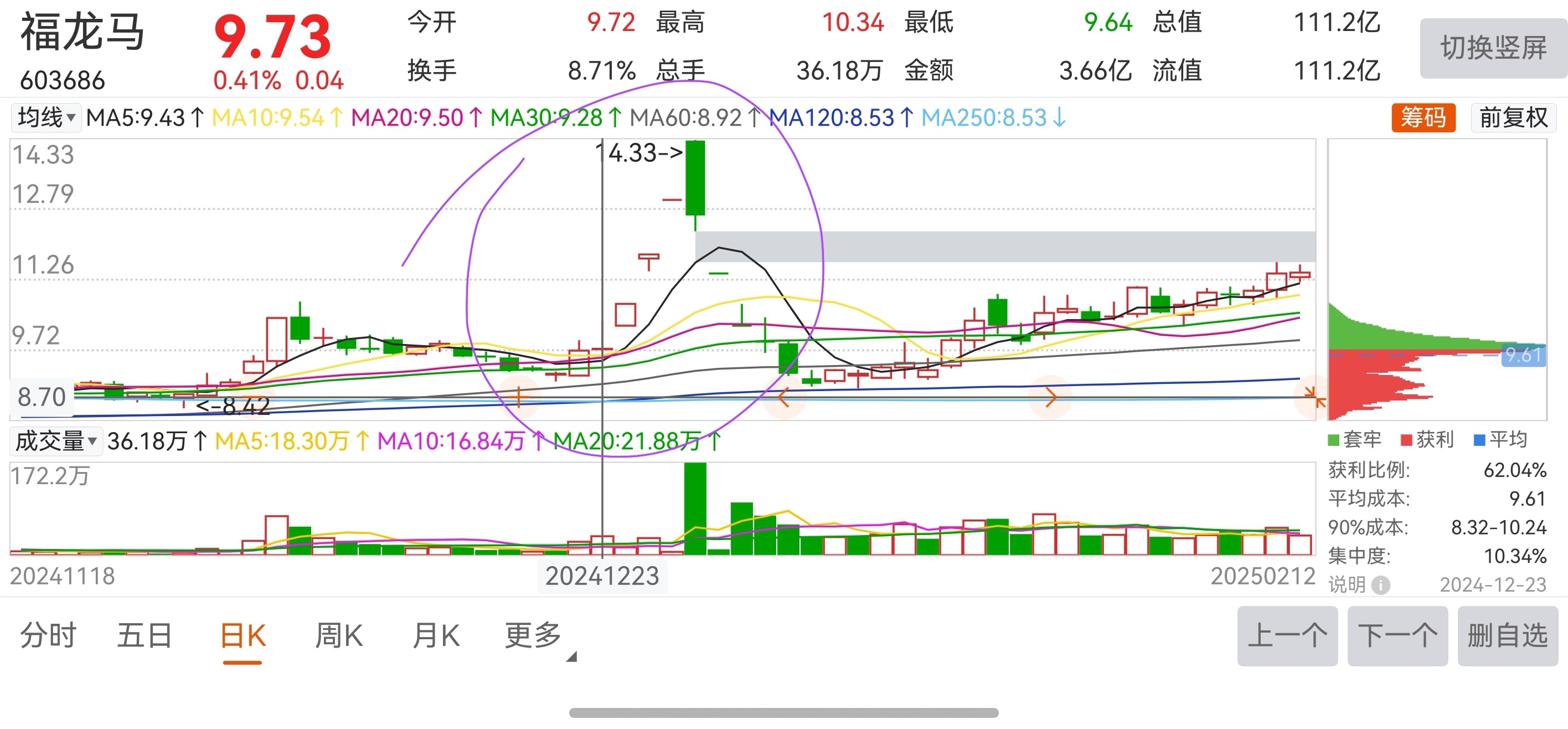Screen dimensions: 1568x729
Task: Switch orientation with 切换竖屏 button
Action: tap(1493, 48)
